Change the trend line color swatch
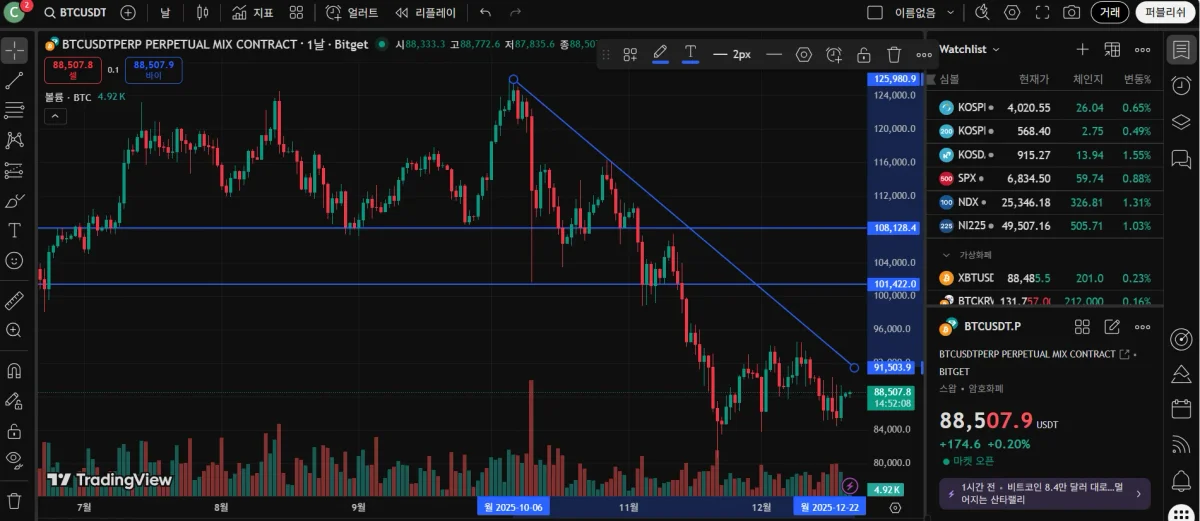 click(x=660, y=54)
